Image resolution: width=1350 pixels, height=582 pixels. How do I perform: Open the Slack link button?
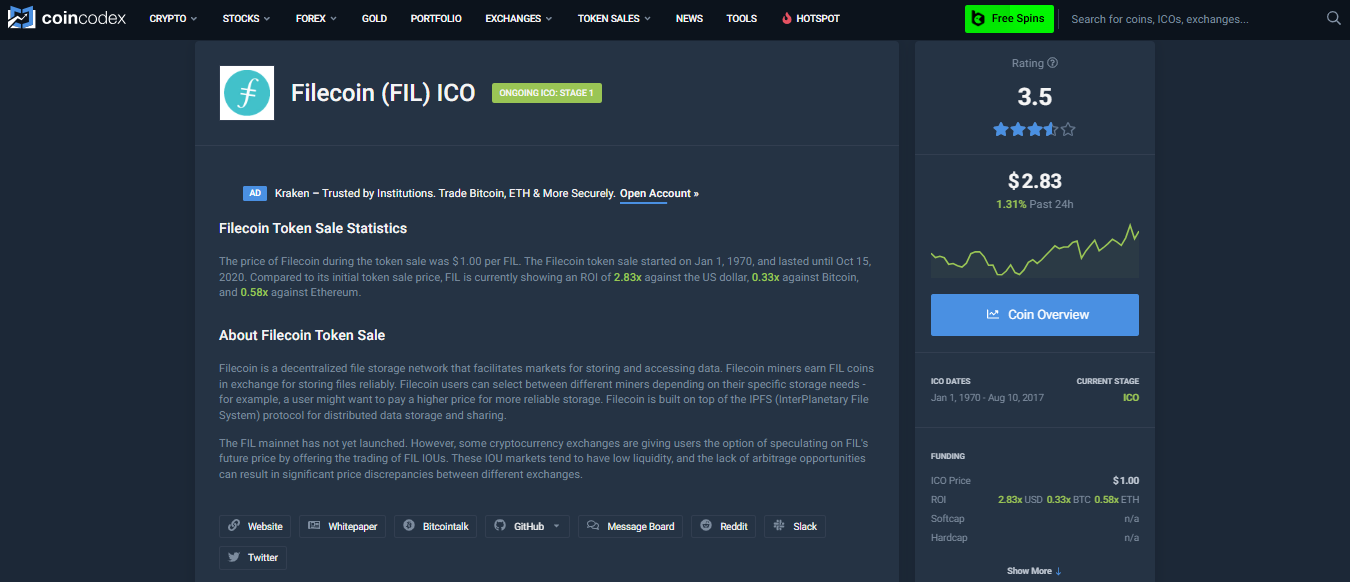tap(795, 526)
